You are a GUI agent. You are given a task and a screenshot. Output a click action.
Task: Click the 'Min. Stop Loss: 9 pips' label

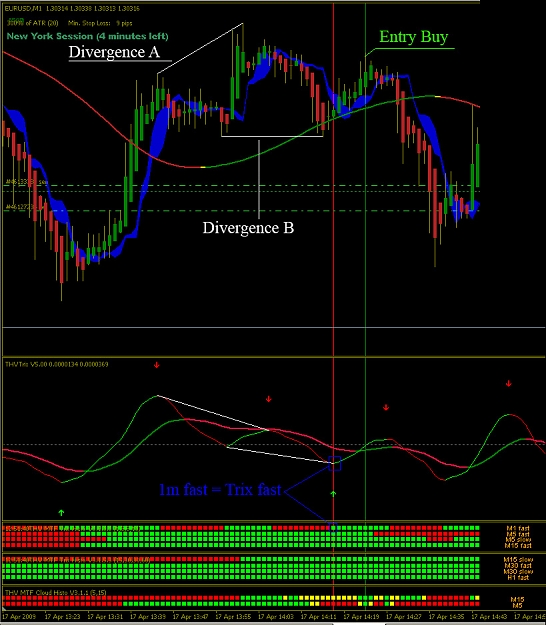point(100,23)
